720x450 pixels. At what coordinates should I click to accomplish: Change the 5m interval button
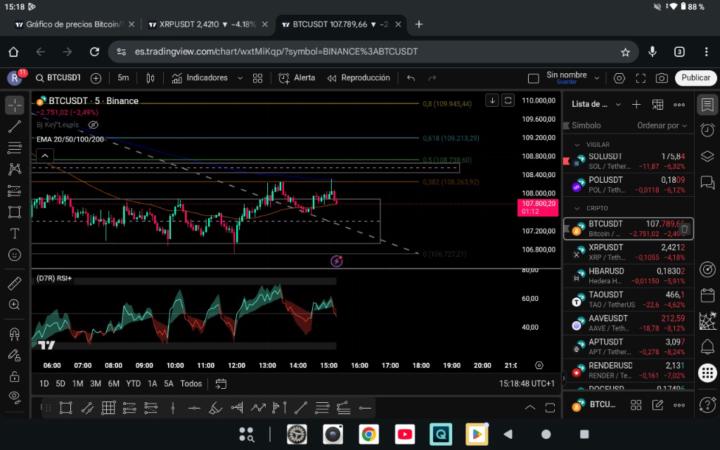click(123, 77)
